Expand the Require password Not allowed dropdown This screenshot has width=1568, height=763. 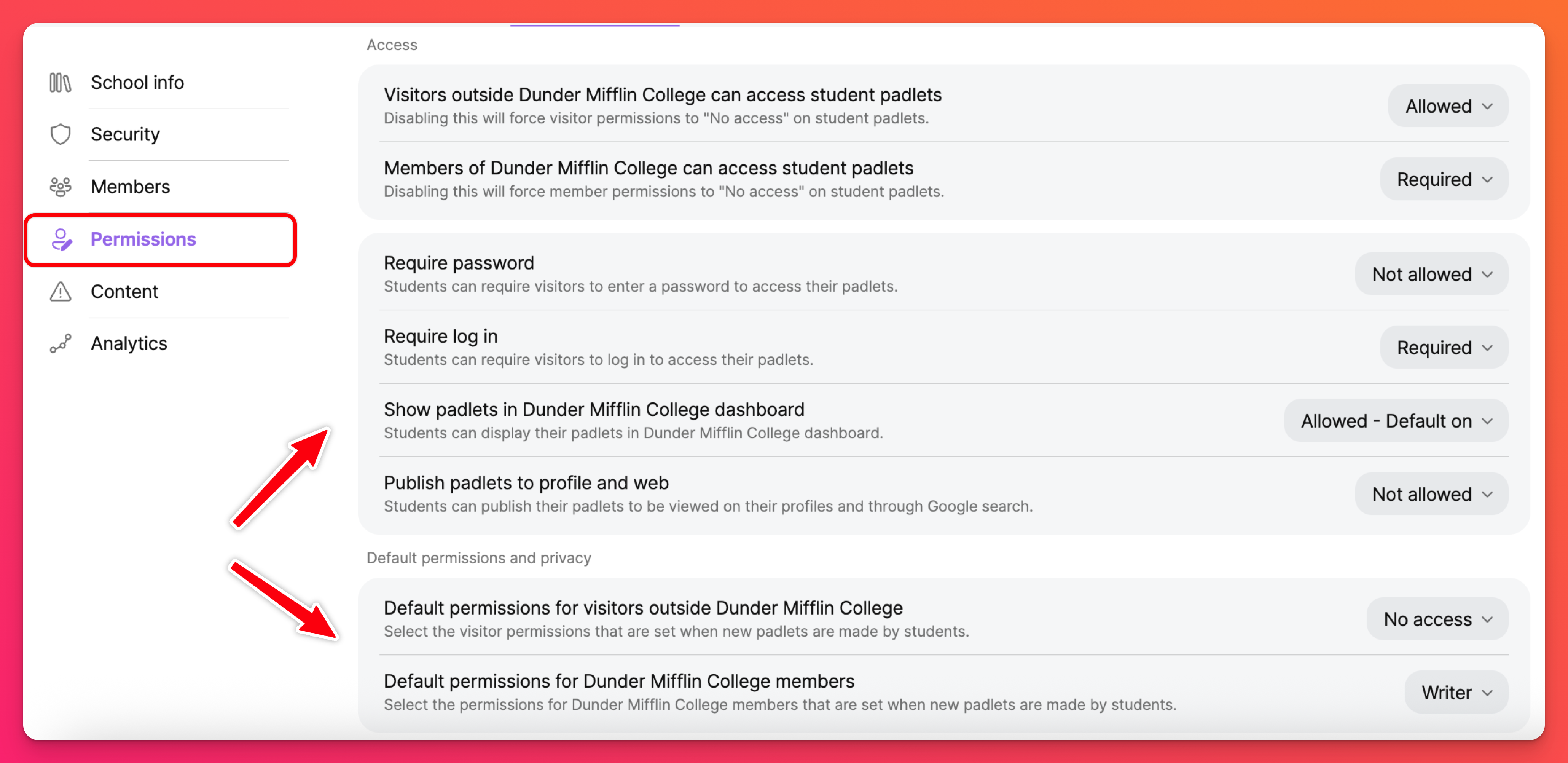tap(1432, 274)
